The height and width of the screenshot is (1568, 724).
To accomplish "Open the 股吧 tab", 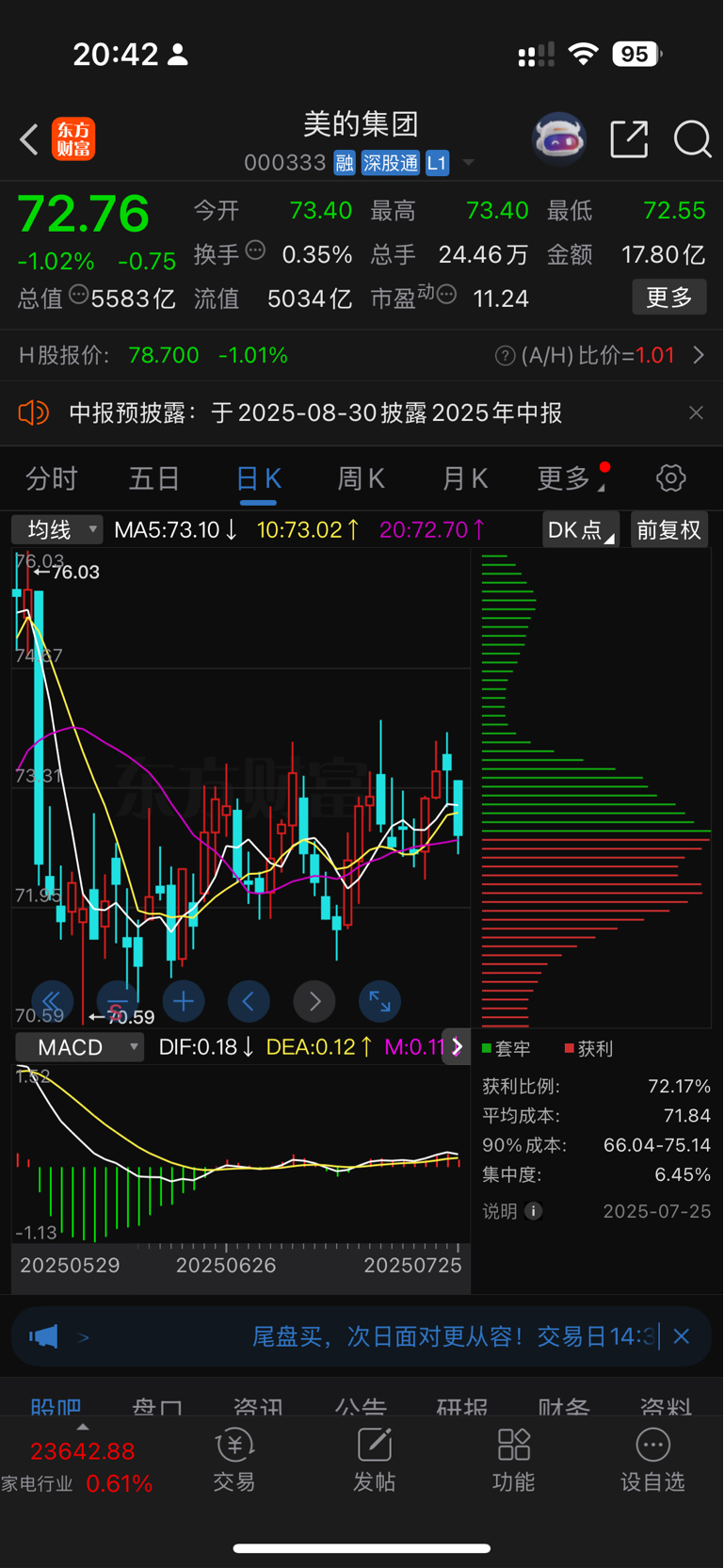I will [x=56, y=1407].
